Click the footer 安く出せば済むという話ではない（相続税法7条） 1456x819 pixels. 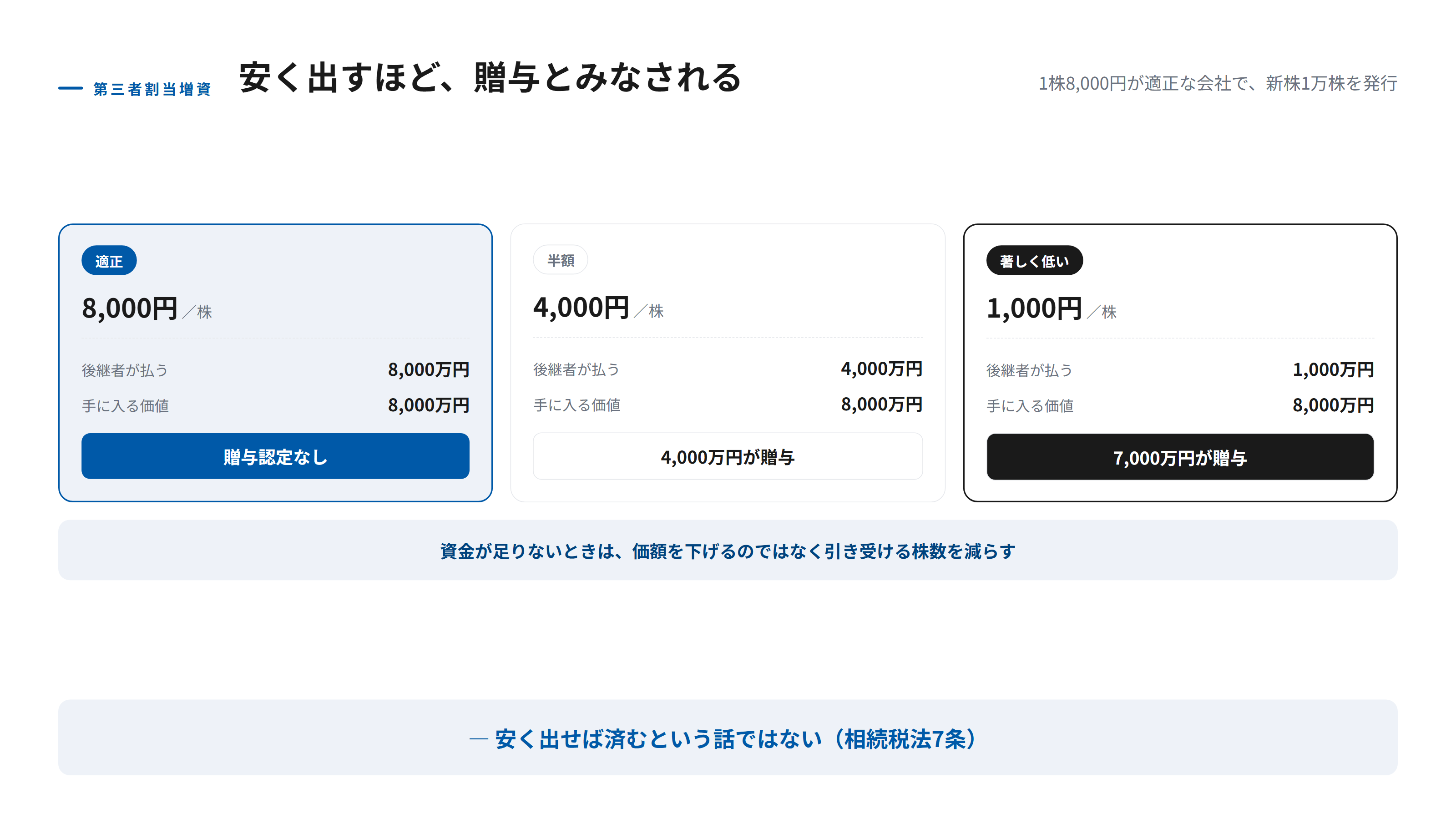[728, 738]
